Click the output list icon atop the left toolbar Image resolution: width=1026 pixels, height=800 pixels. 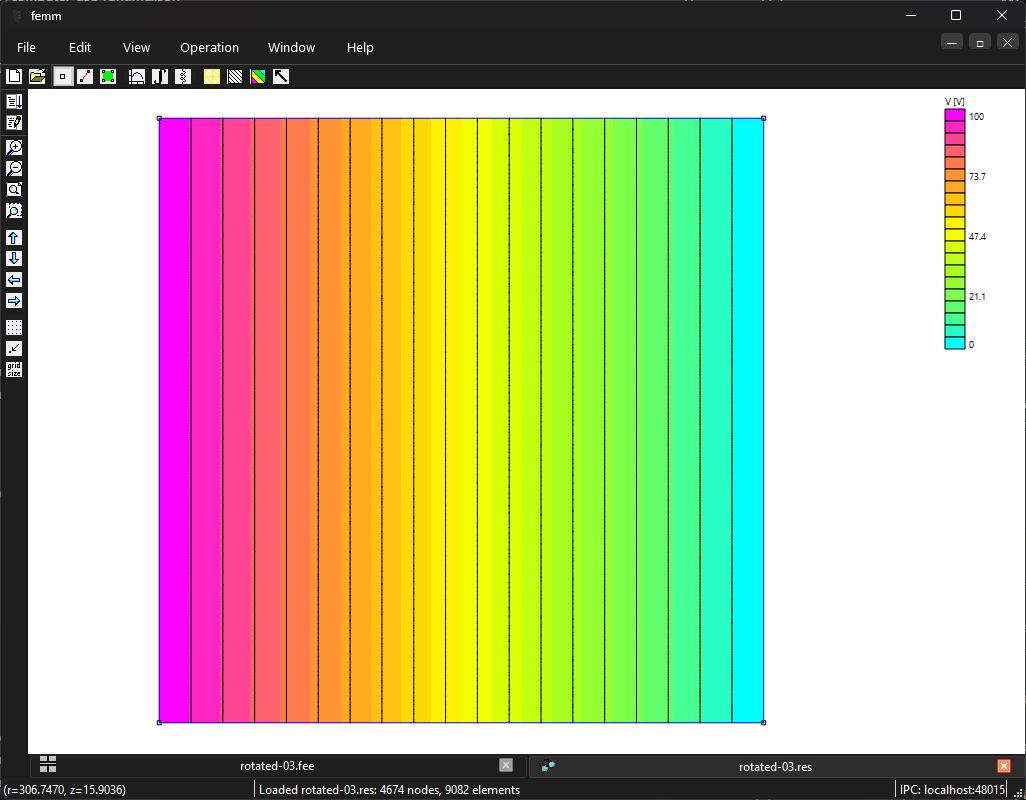pyautogui.click(x=14, y=101)
